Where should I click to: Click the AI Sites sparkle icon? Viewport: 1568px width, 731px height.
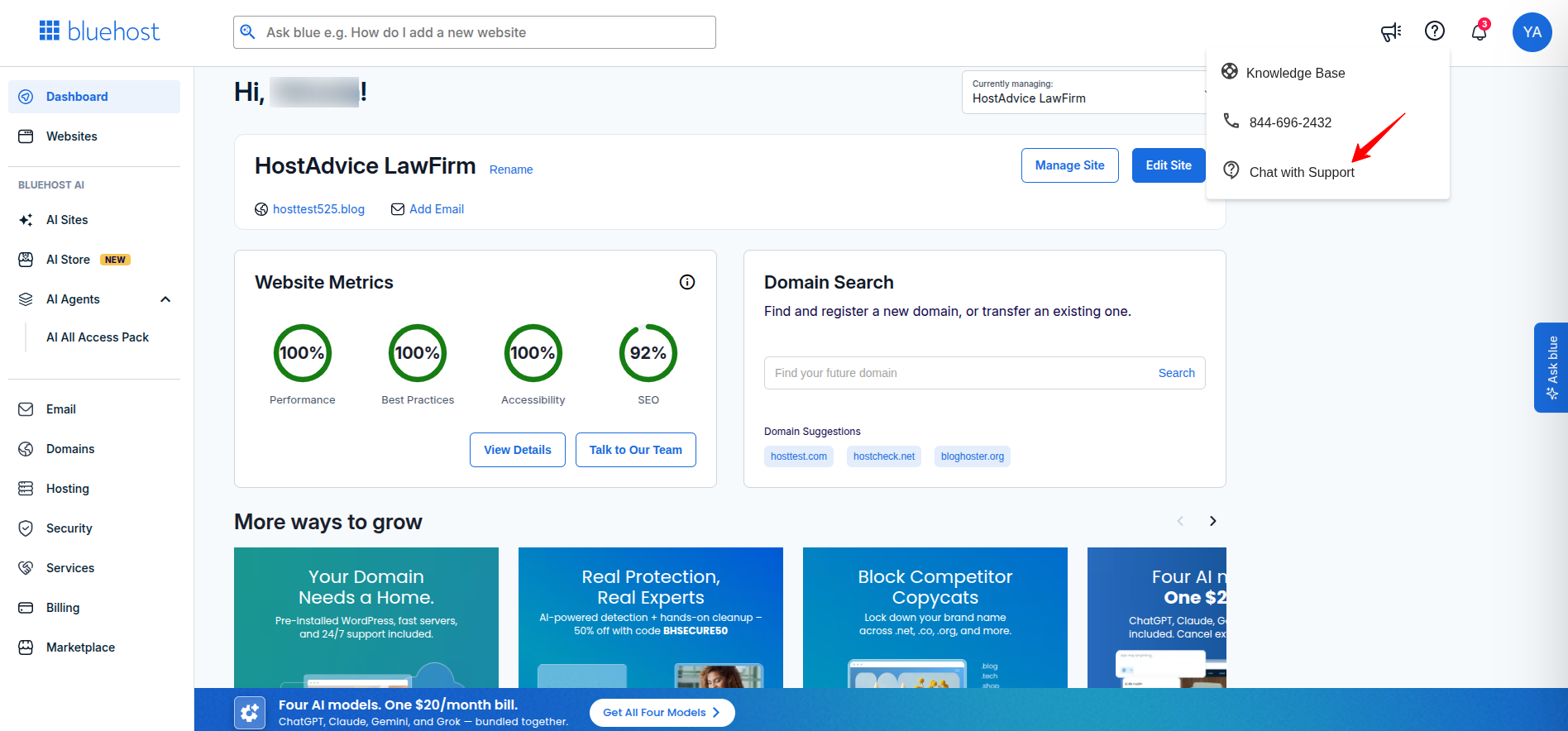coord(26,220)
